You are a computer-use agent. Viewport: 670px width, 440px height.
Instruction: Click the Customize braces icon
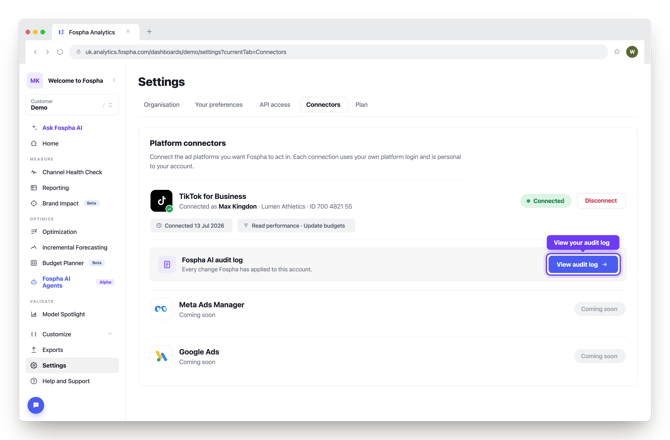click(x=34, y=334)
